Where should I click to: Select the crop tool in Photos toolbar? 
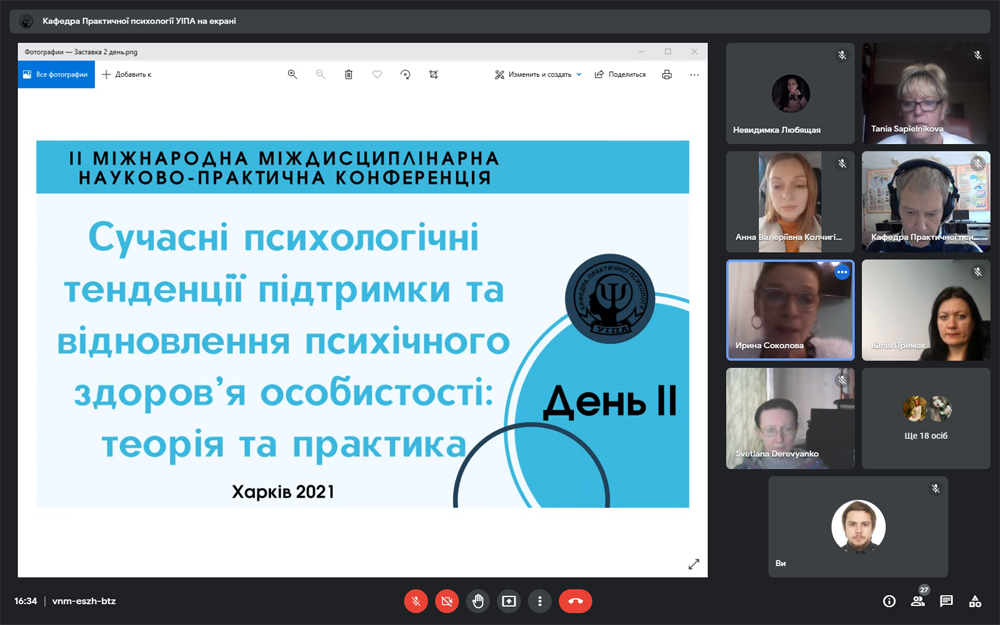click(433, 74)
